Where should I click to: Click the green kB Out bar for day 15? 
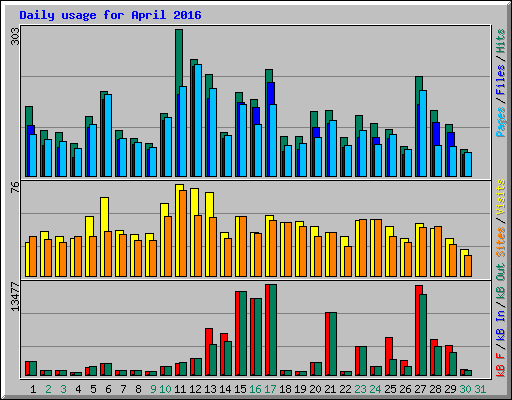click(243, 333)
